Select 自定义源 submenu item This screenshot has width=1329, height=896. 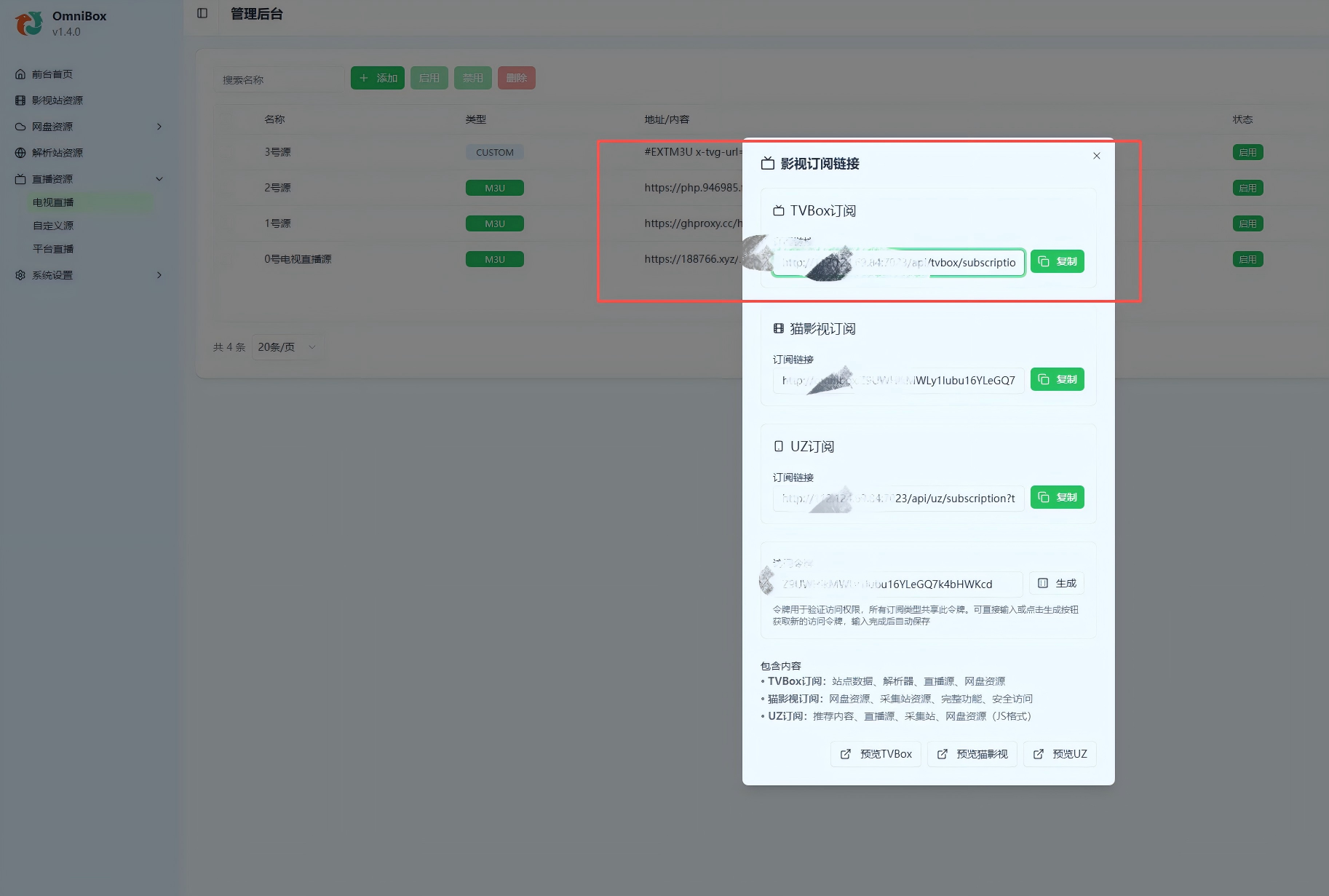pos(53,226)
